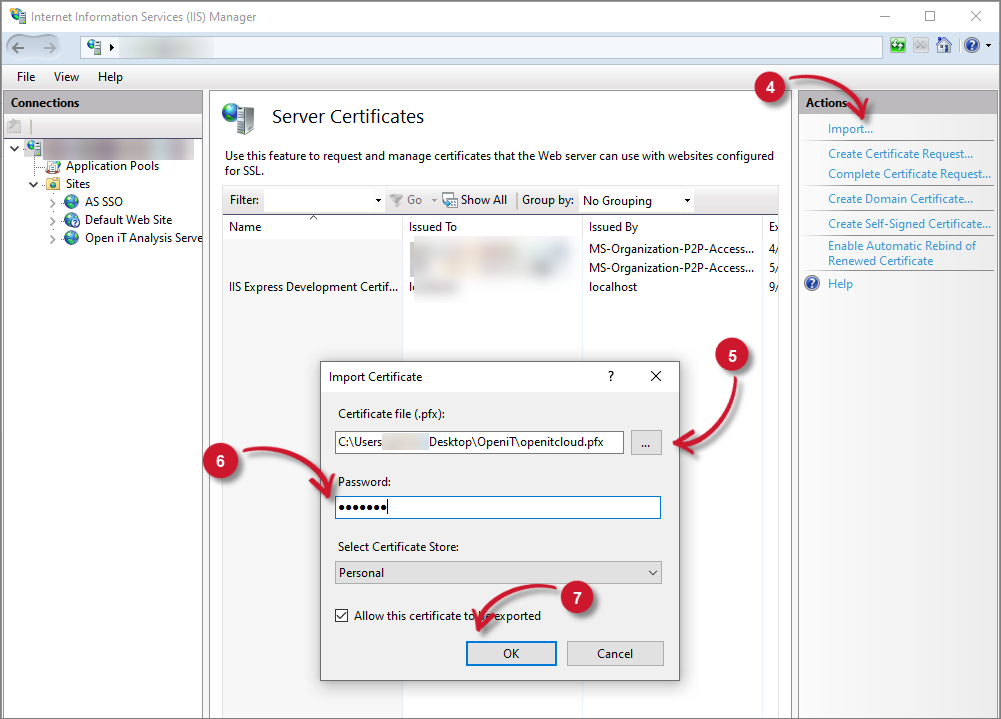Viewport: 1001px width, 719px height.
Task: Open the Select Certificate Store dropdown
Action: [497, 572]
